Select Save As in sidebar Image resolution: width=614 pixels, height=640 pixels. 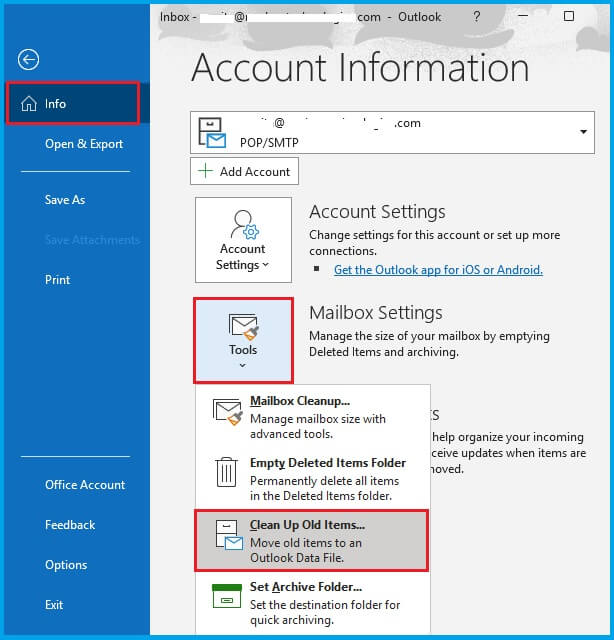[x=65, y=200]
